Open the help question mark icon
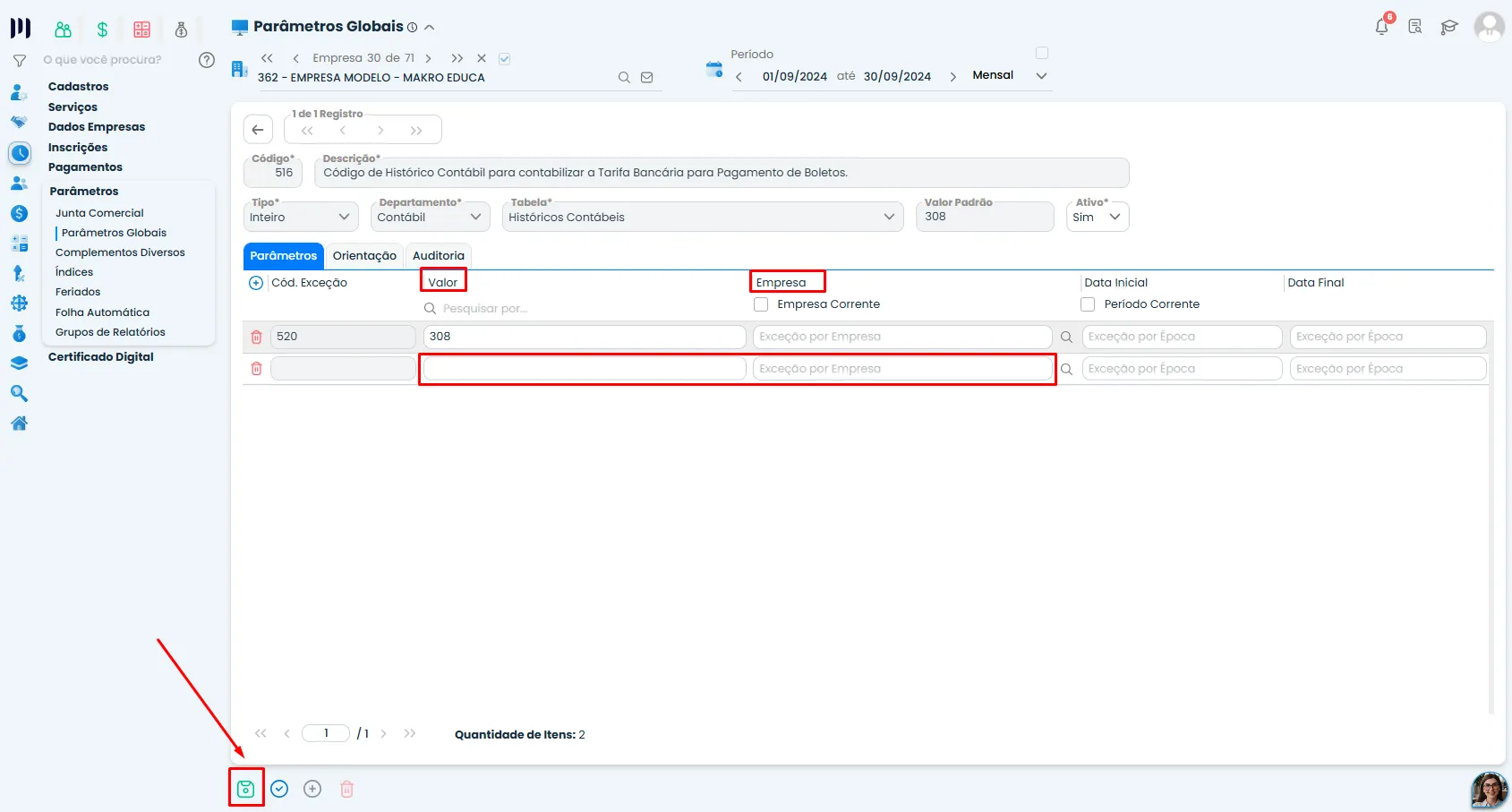The height and width of the screenshot is (812, 1512). point(207,60)
